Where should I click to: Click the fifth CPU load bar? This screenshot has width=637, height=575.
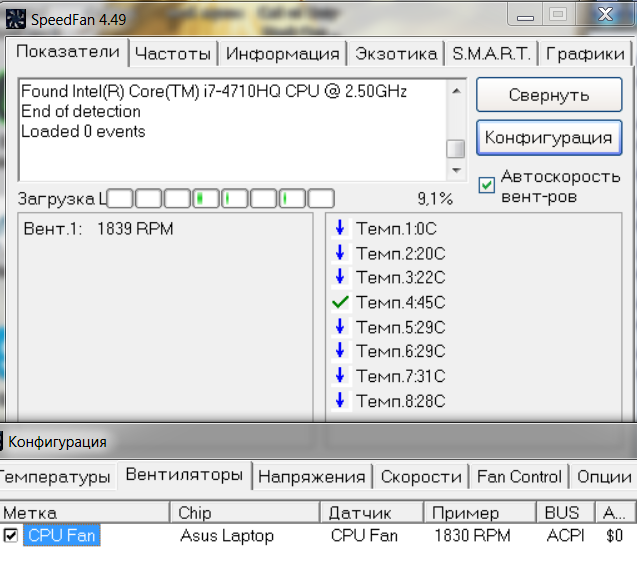pyautogui.click(x=235, y=198)
